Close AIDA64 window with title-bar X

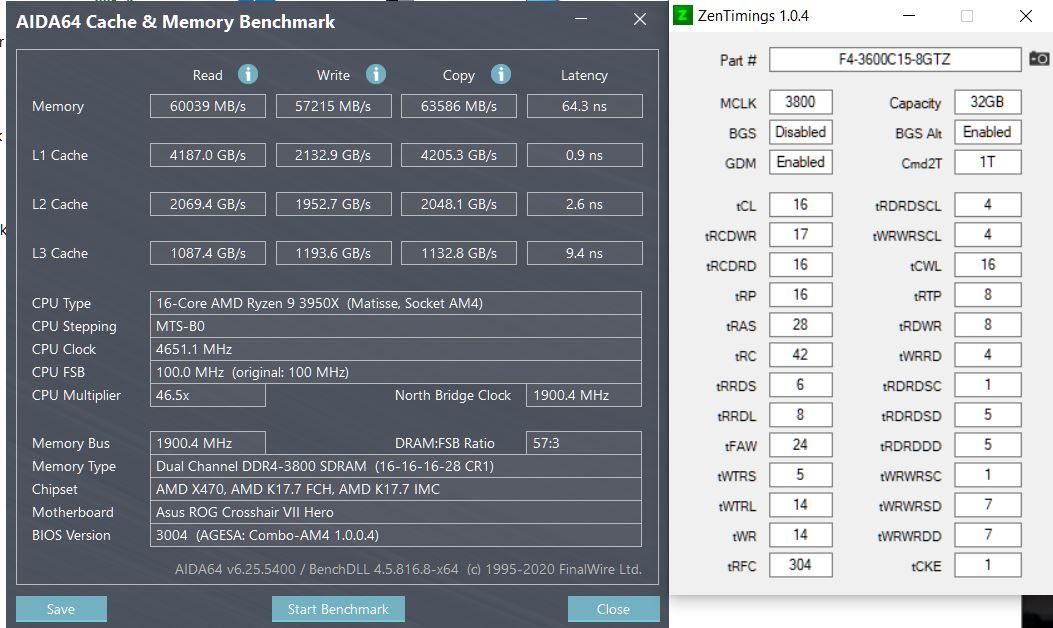click(x=640, y=19)
